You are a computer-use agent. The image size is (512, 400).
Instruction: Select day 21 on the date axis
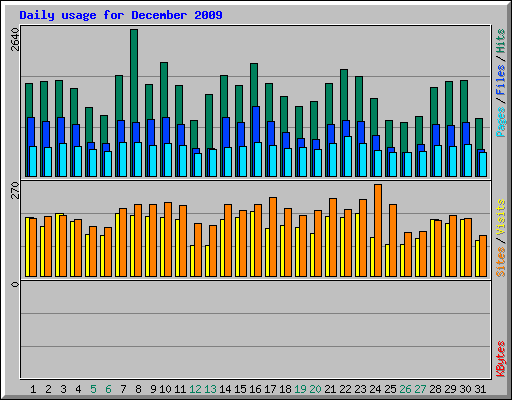pyautogui.click(x=330, y=389)
